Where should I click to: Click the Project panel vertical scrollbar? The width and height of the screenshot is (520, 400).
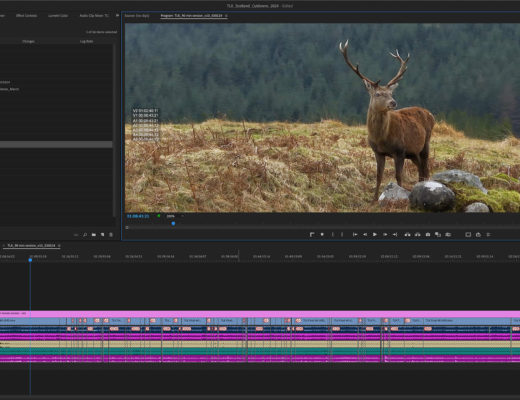coord(114,130)
